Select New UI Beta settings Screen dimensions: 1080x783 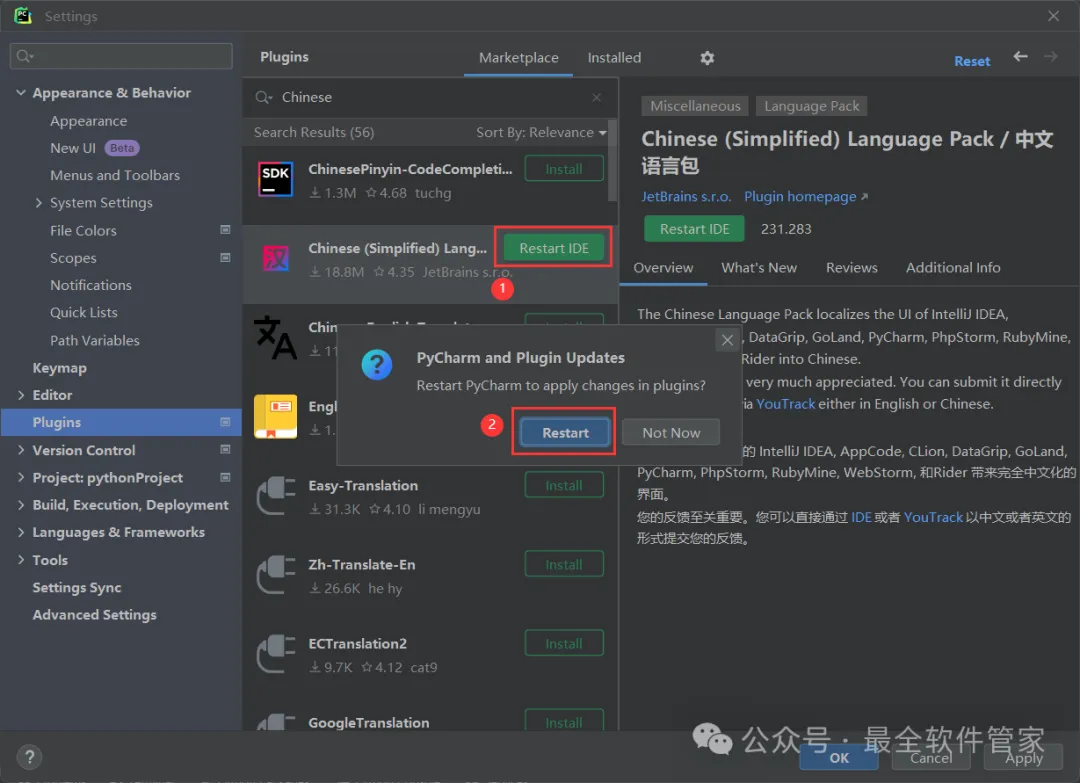coord(94,148)
